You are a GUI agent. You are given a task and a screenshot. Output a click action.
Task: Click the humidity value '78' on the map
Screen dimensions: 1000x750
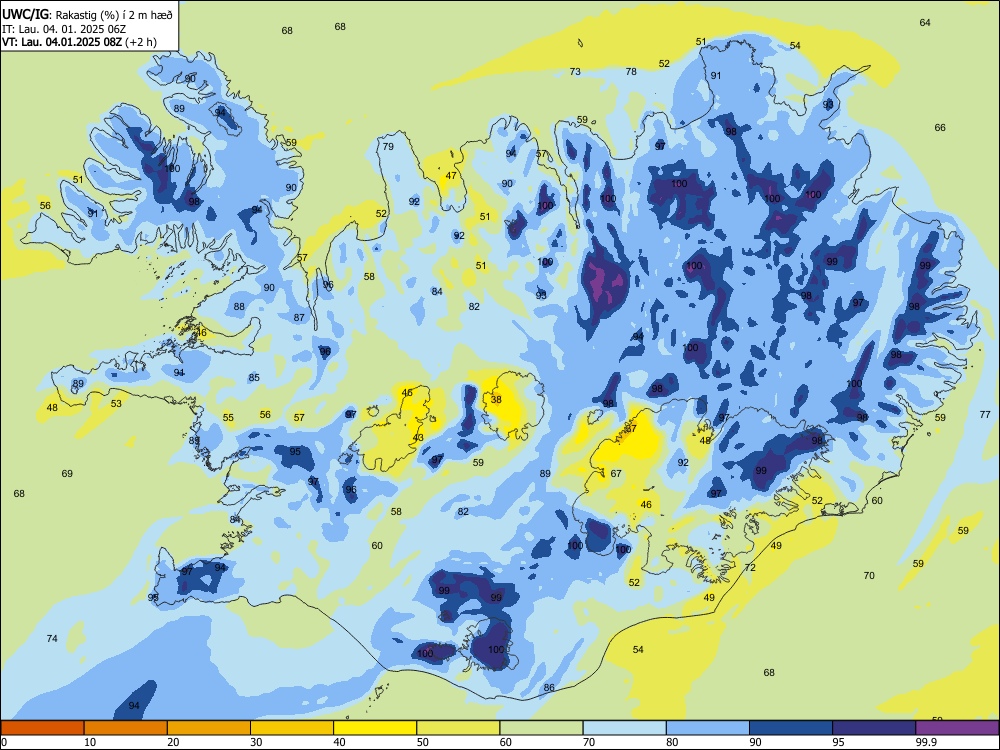click(x=631, y=71)
